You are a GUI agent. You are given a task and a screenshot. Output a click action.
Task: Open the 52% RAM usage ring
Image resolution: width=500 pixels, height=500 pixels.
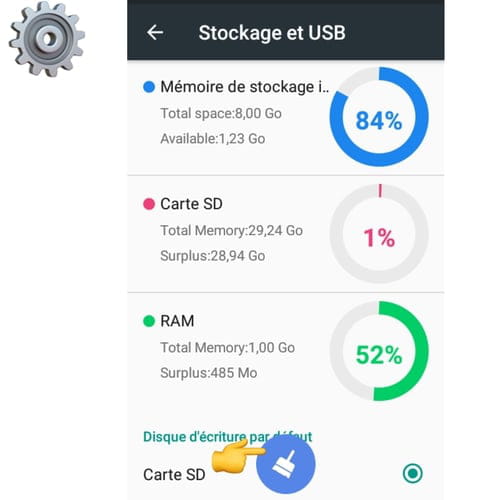(379, 351)
